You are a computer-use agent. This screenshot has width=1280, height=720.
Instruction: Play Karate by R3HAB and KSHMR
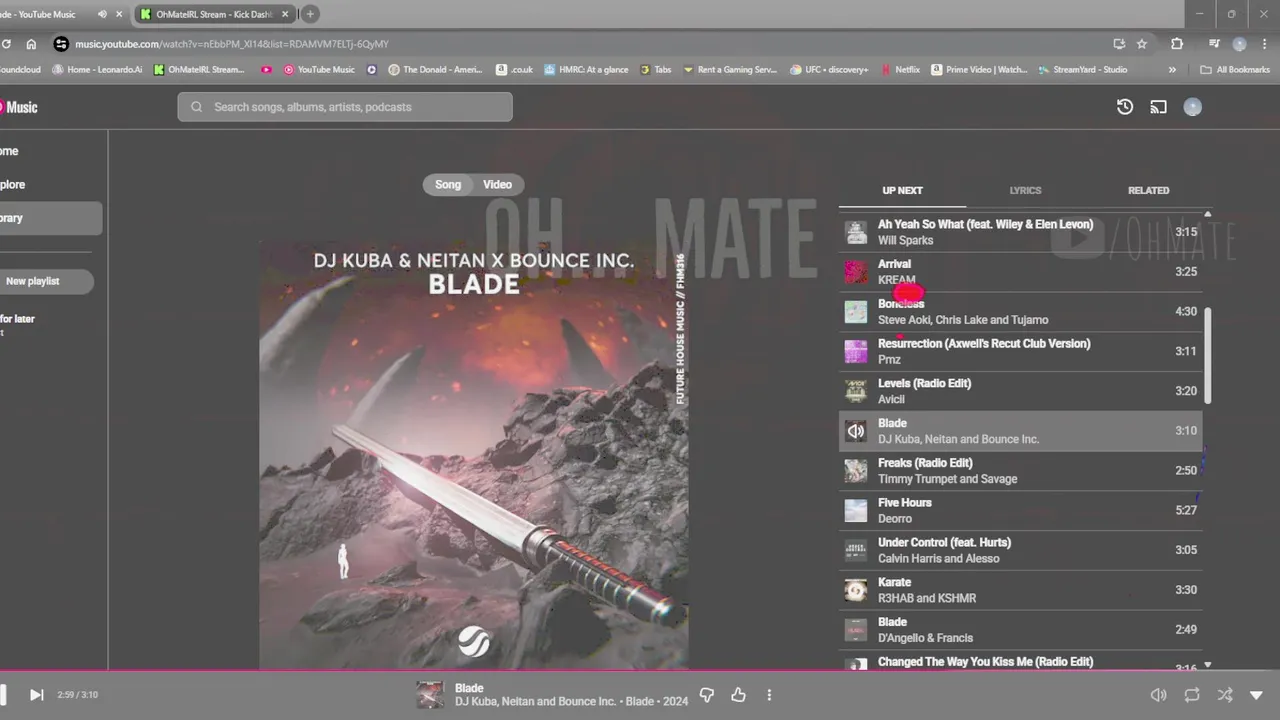pos(1020,590)
